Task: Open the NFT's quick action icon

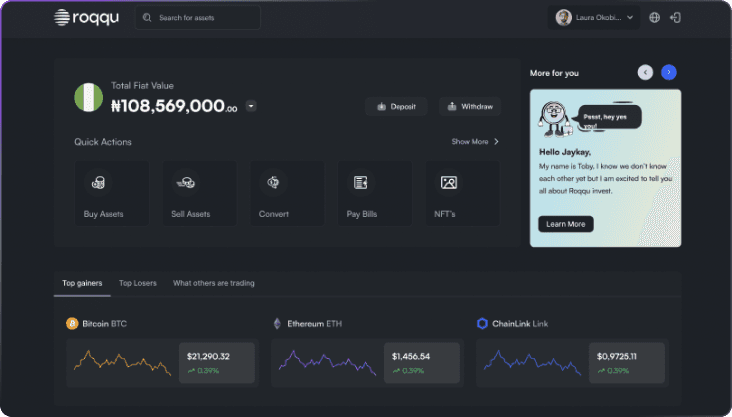Action: point(448,183)
